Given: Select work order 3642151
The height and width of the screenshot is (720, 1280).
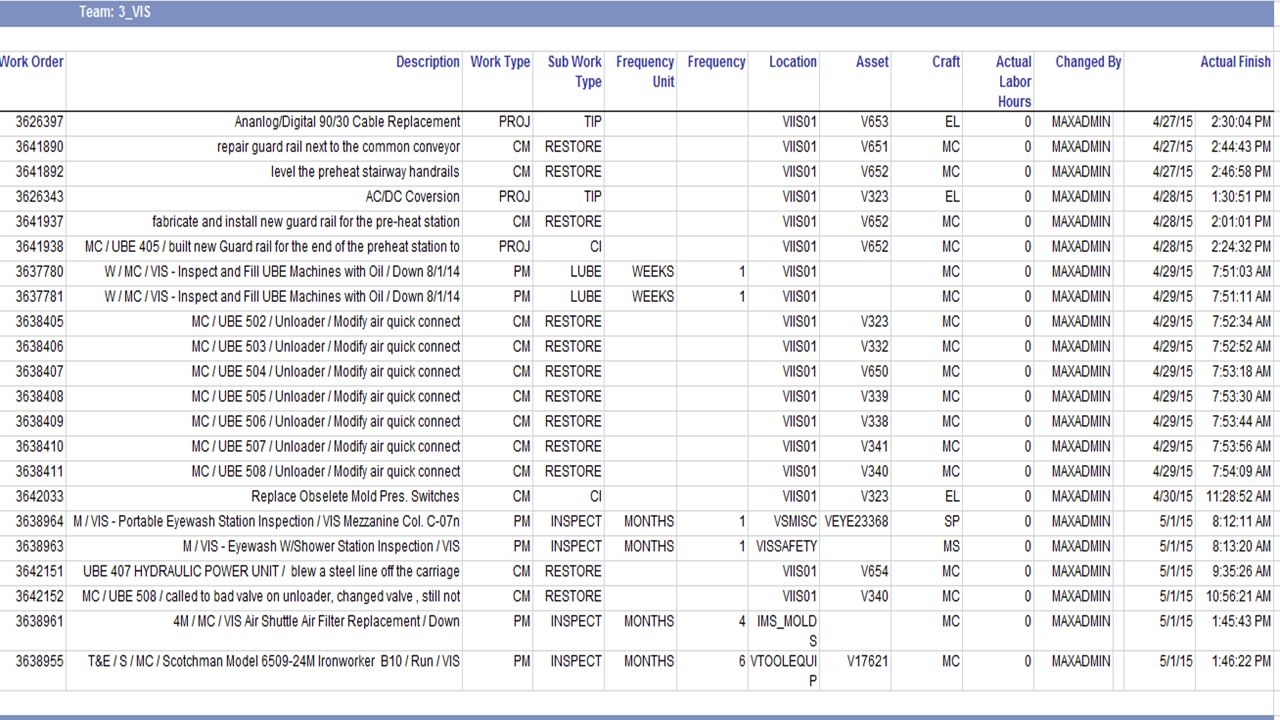Looking at the screenshot, I should [x=40, y=572].
